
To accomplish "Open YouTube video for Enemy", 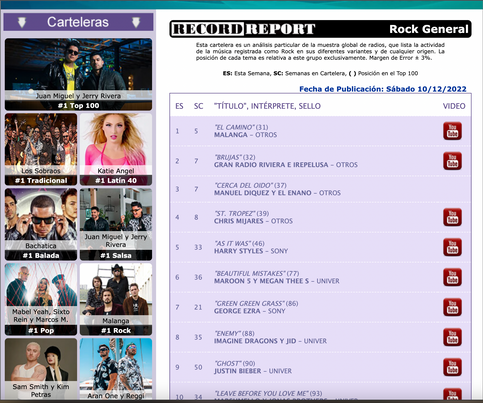I will pos(452,337).
